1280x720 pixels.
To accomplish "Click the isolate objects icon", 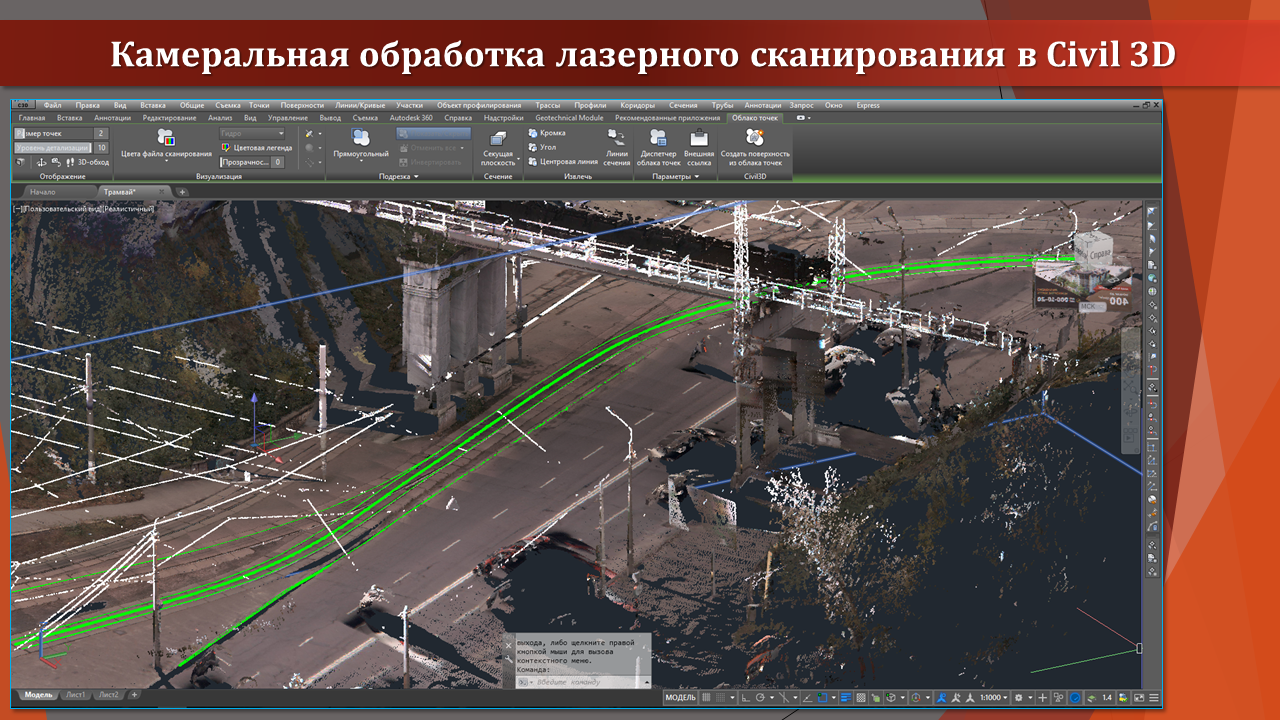I will click(1058, 697).
